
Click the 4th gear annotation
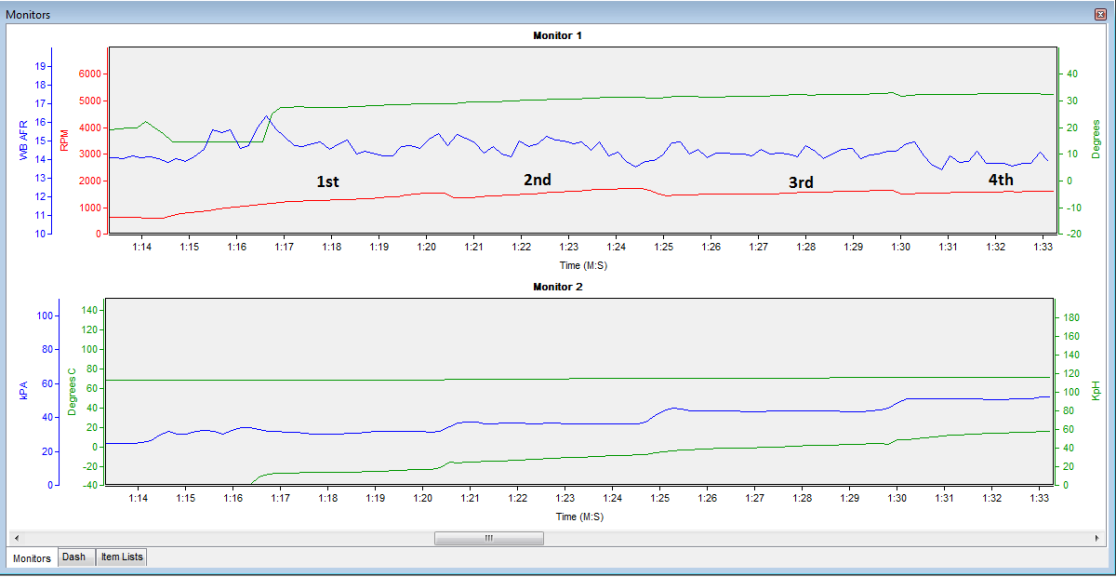pyautogui.click(x=1001, y=181)
